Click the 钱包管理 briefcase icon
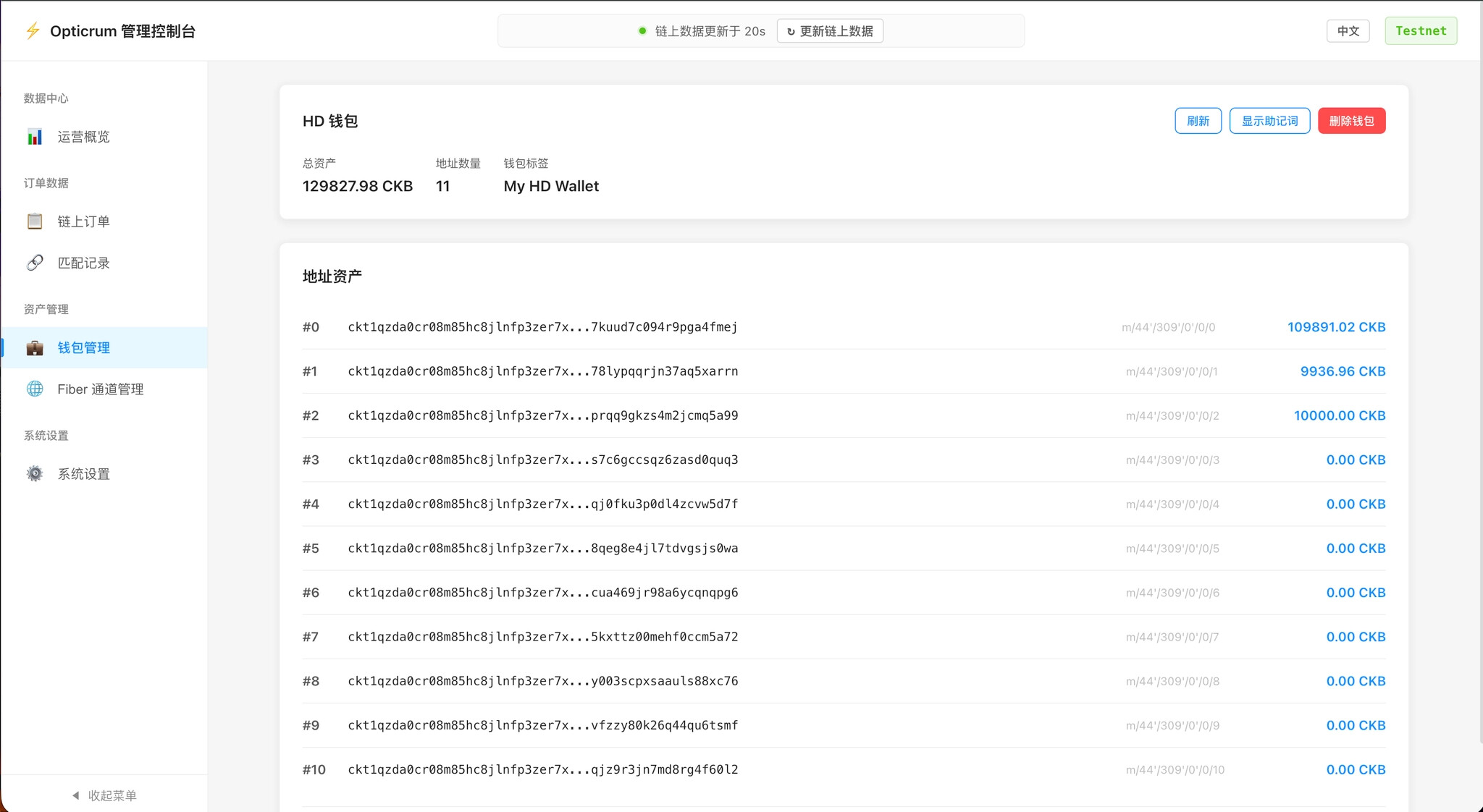Viewport: 1483px width, 812px height. [35, 347]
